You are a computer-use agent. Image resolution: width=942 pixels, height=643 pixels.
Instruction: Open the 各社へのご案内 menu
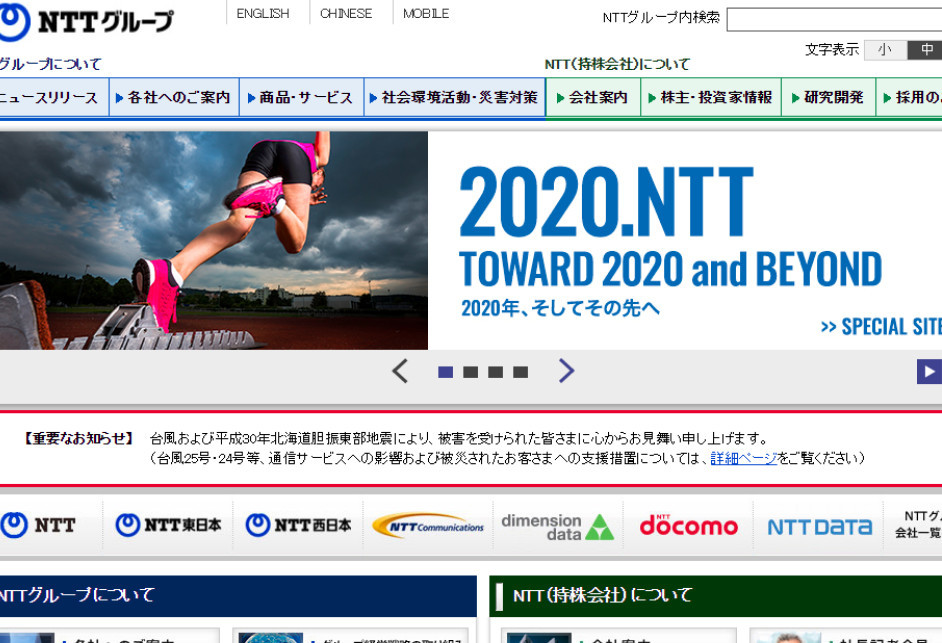click(x=174, y=97)
